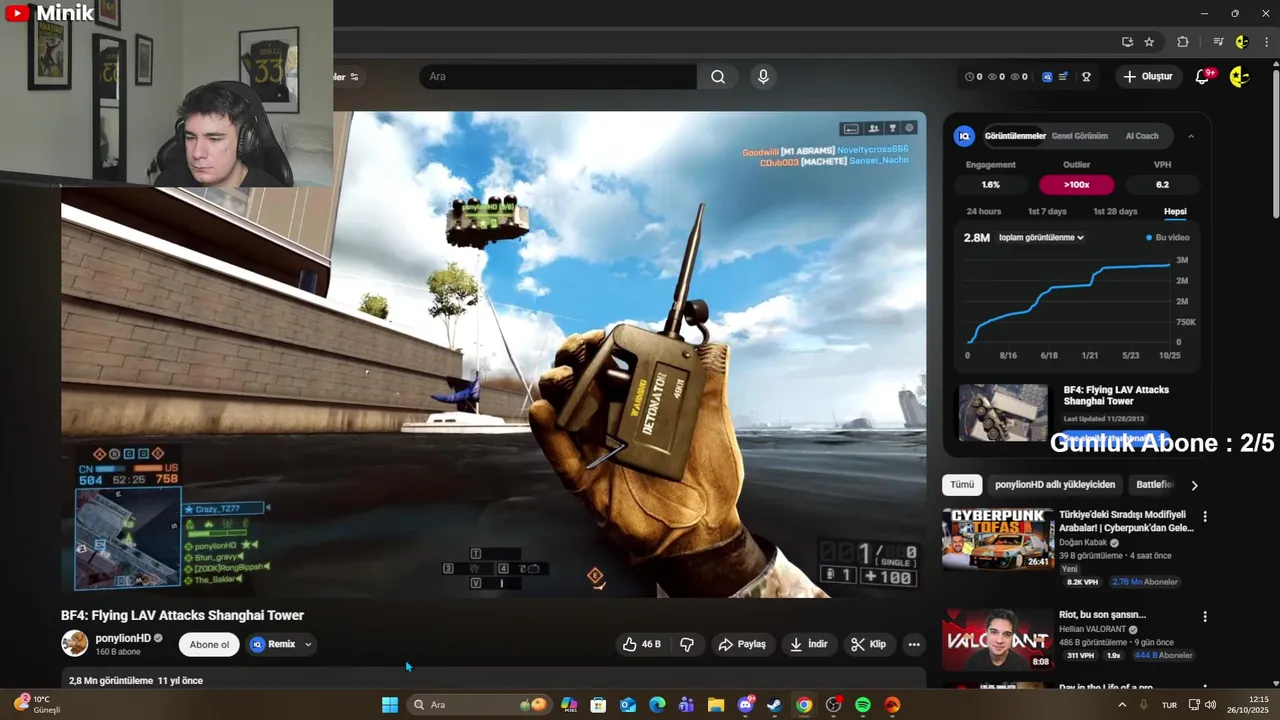Create a clip with Klip button

(x=868, y=644)
